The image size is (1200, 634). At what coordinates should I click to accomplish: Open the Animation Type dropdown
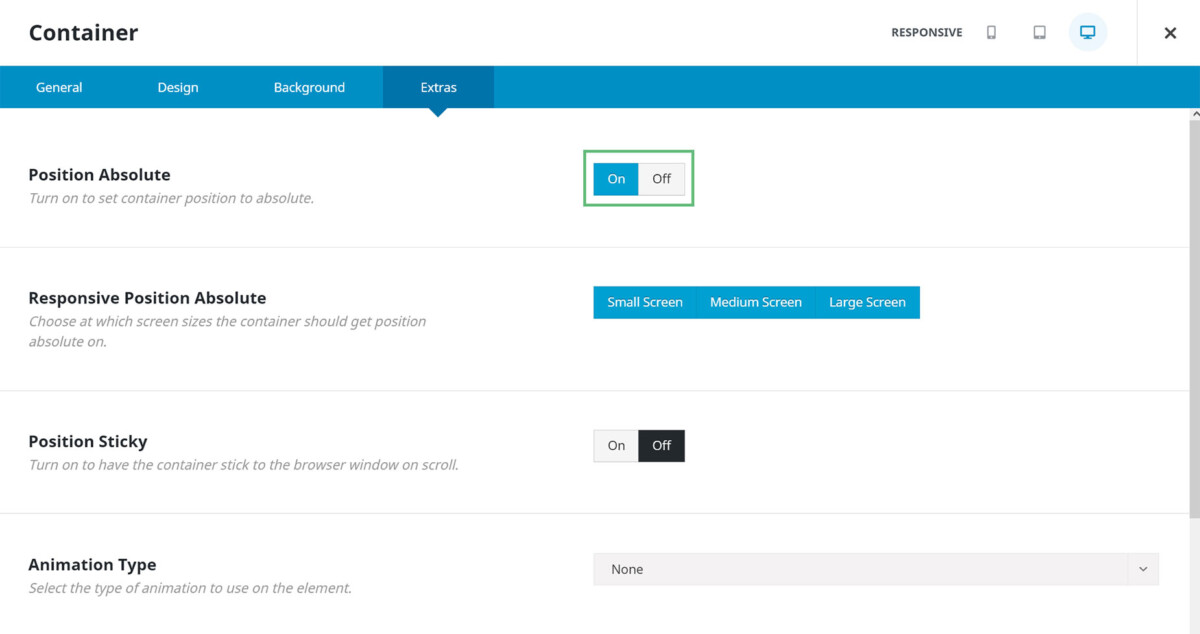[876, 568]
